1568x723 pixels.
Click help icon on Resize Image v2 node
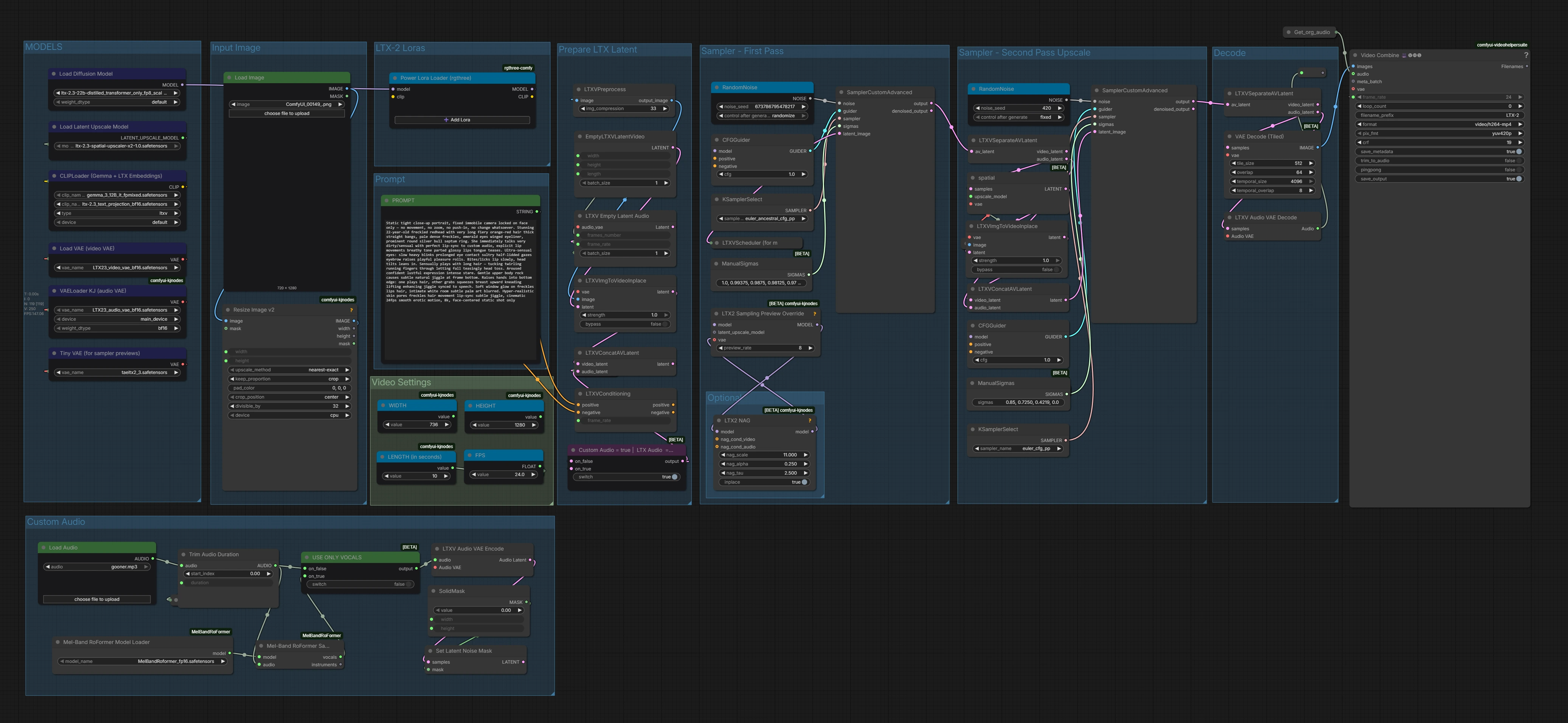pos(351,310)
